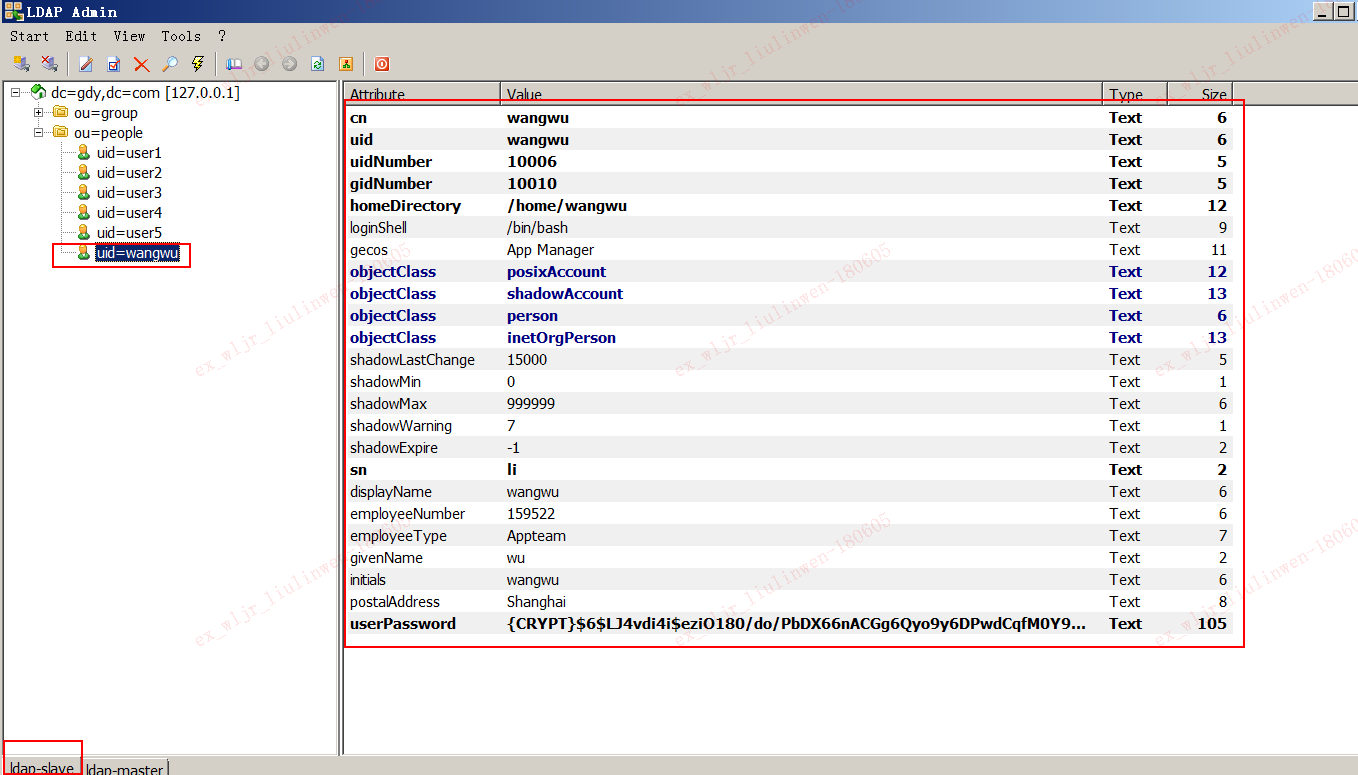Select the postalAddress value Shanghai

536,601
